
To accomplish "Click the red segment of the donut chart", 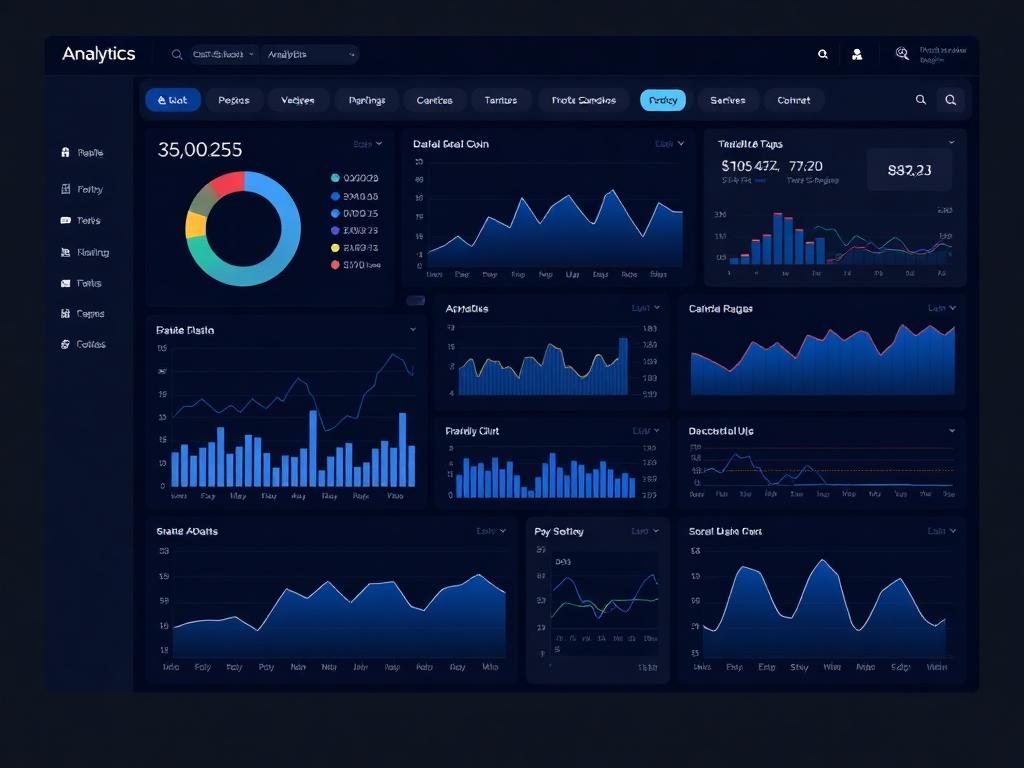I will point(229,182).
